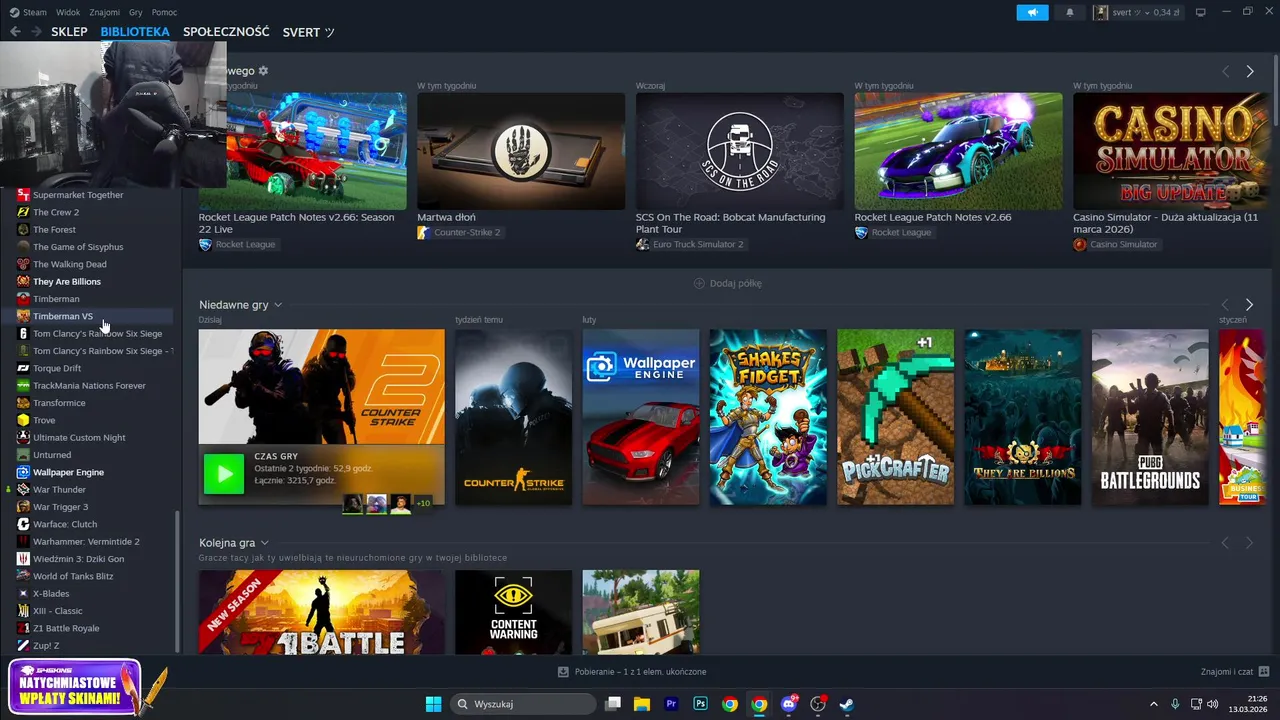Select The Walking Dead in the list
This screenshot has height=720, width=1280.
pyautogui.click(x=70, y=264)
